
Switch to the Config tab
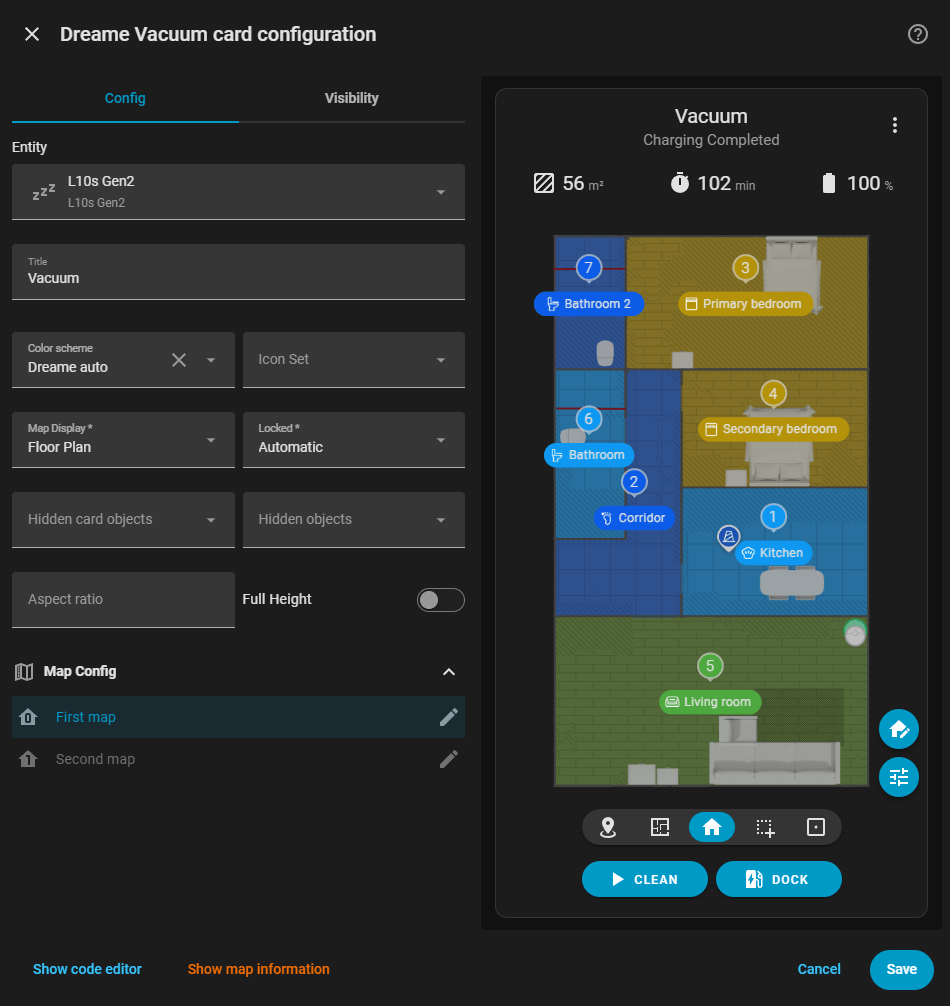[125, 98]
